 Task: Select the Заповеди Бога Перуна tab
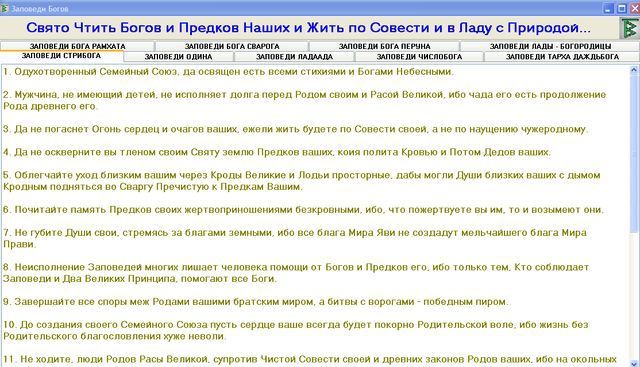pos(384,46)
